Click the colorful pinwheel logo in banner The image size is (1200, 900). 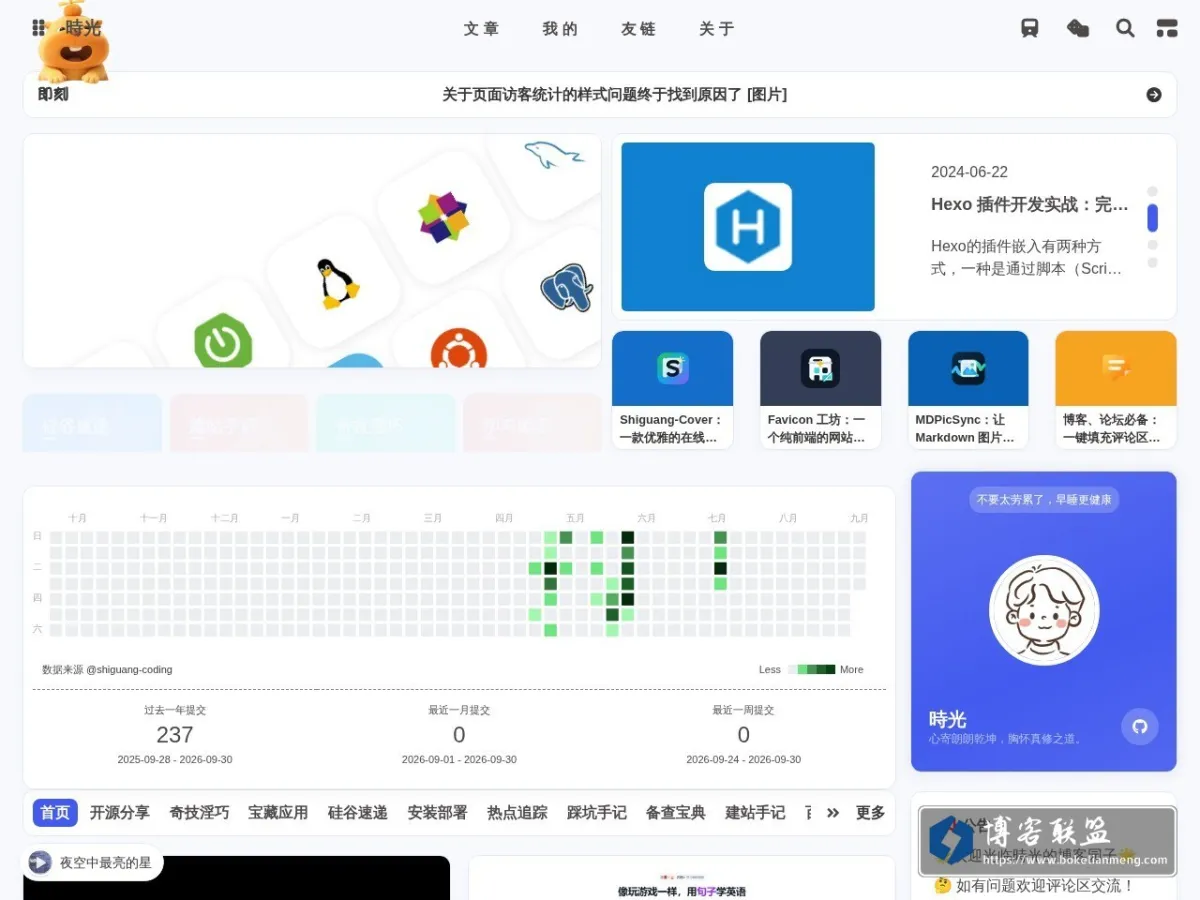pyautogui.click(x=443, y=217)
